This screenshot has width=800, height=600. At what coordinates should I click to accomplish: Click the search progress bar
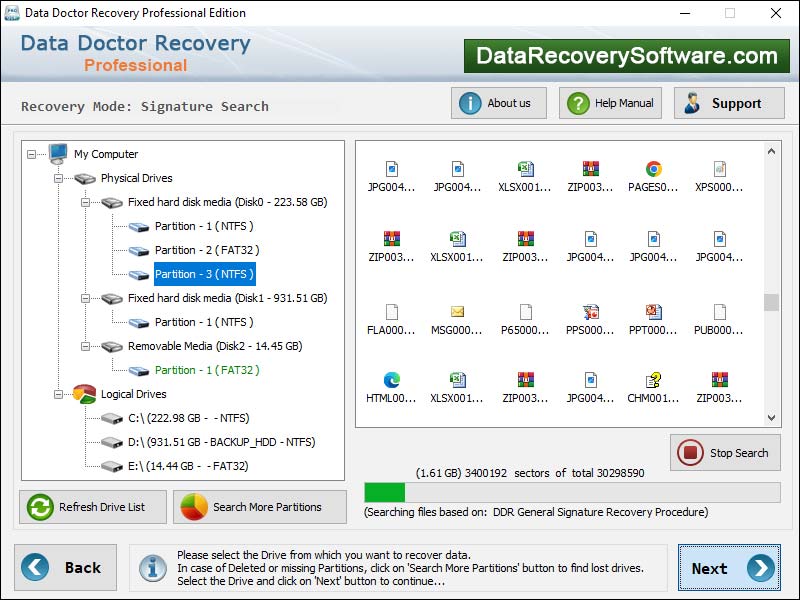click(x=572, y=492)
